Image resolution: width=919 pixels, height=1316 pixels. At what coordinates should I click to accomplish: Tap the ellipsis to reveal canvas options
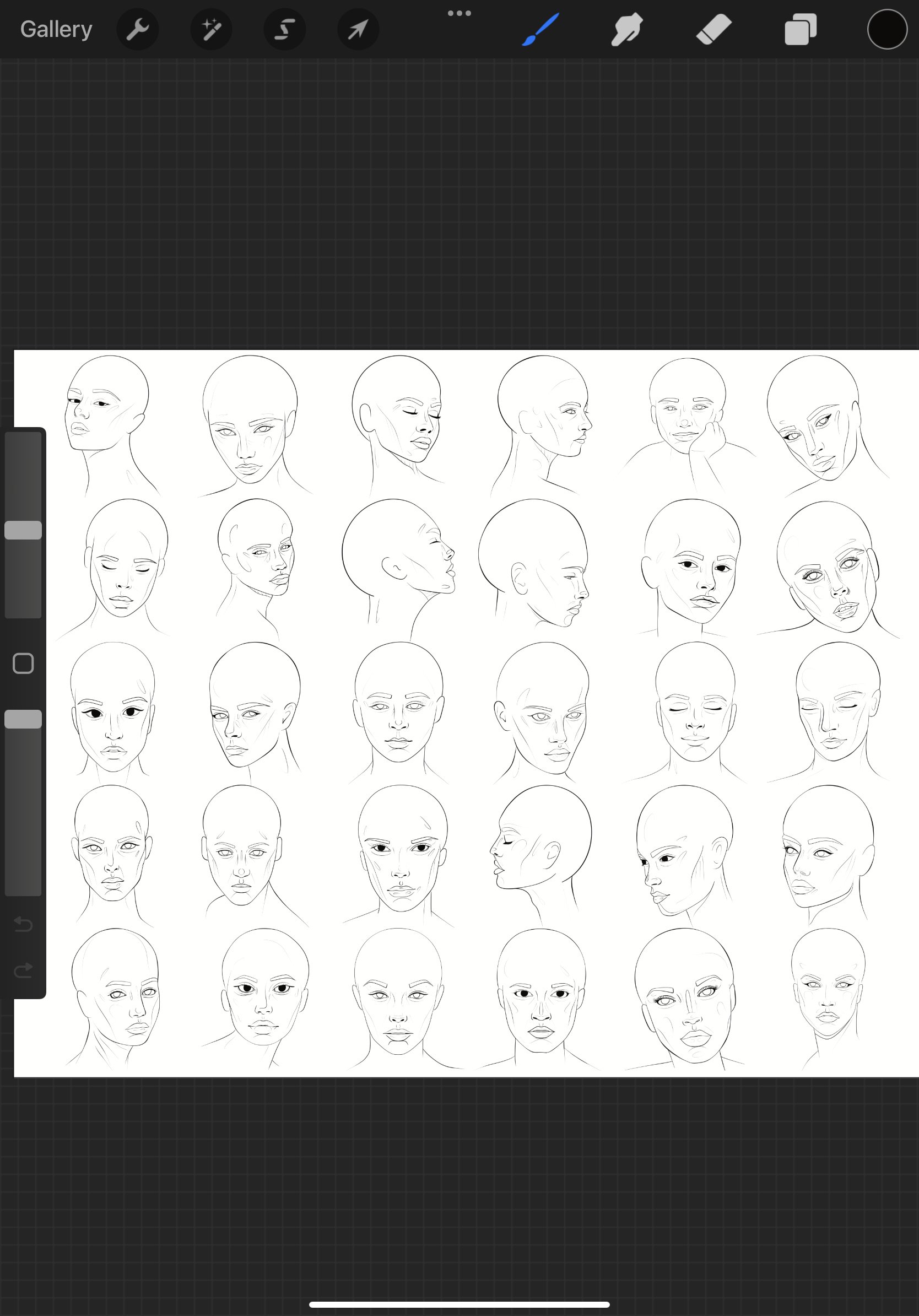[459, 13]
